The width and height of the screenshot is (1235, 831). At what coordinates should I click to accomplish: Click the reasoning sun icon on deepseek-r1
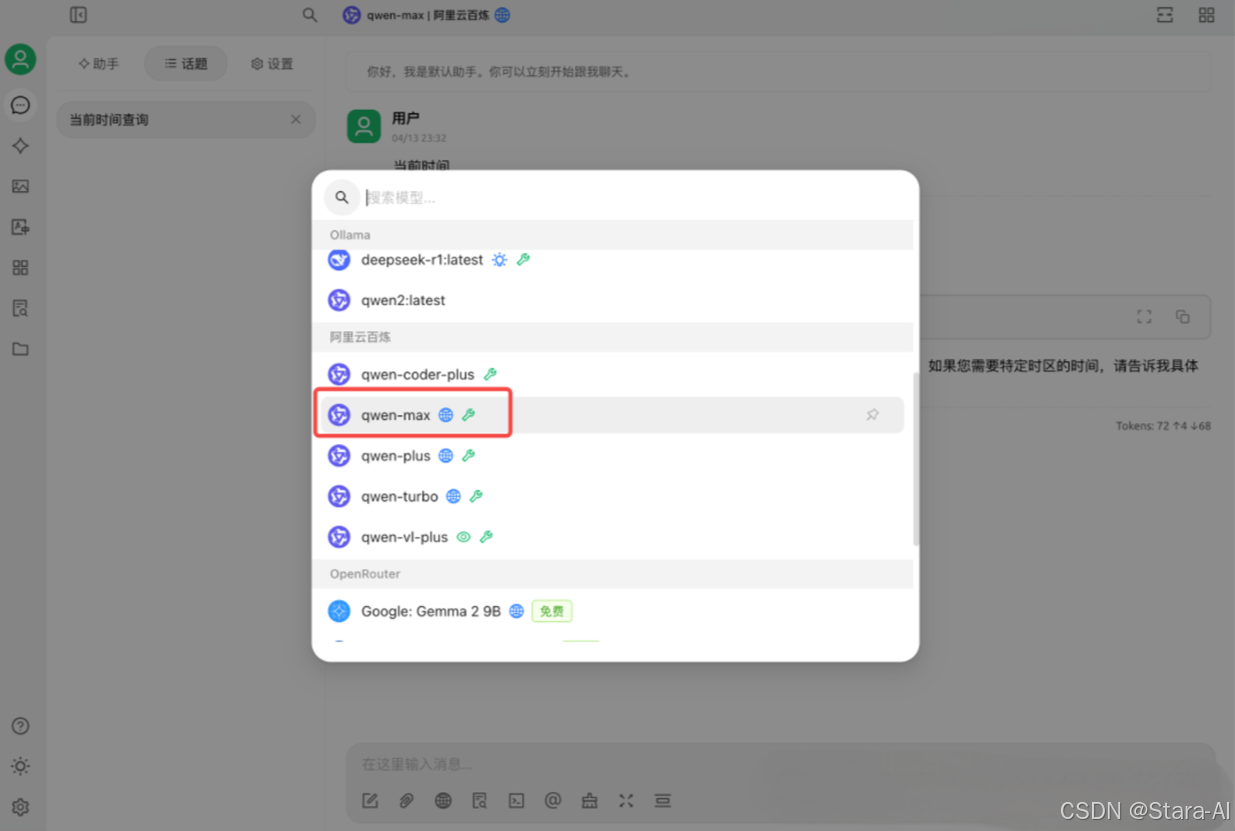[x=499, y=260]
